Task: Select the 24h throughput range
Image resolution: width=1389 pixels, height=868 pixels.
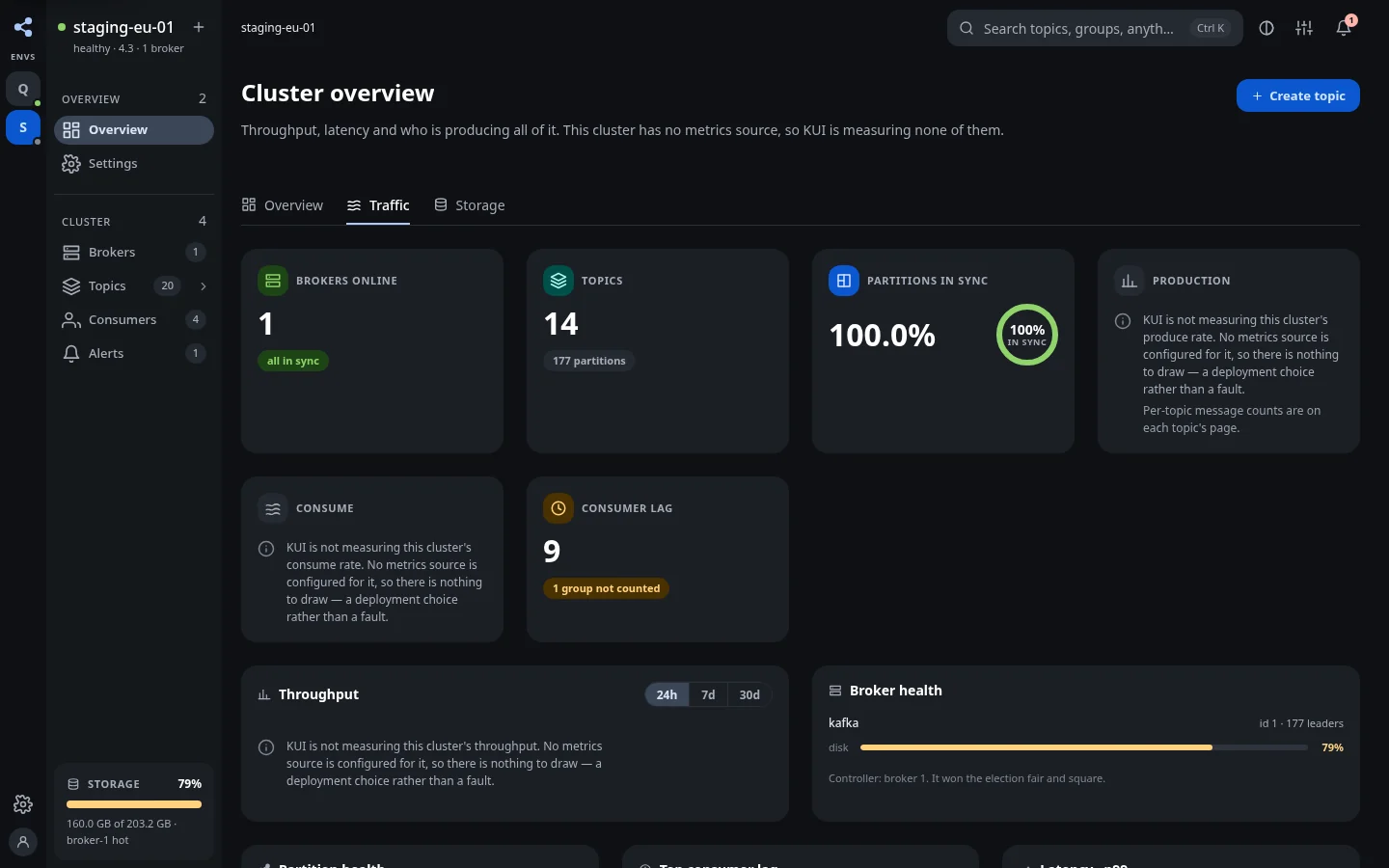Action: coord(667,694)
